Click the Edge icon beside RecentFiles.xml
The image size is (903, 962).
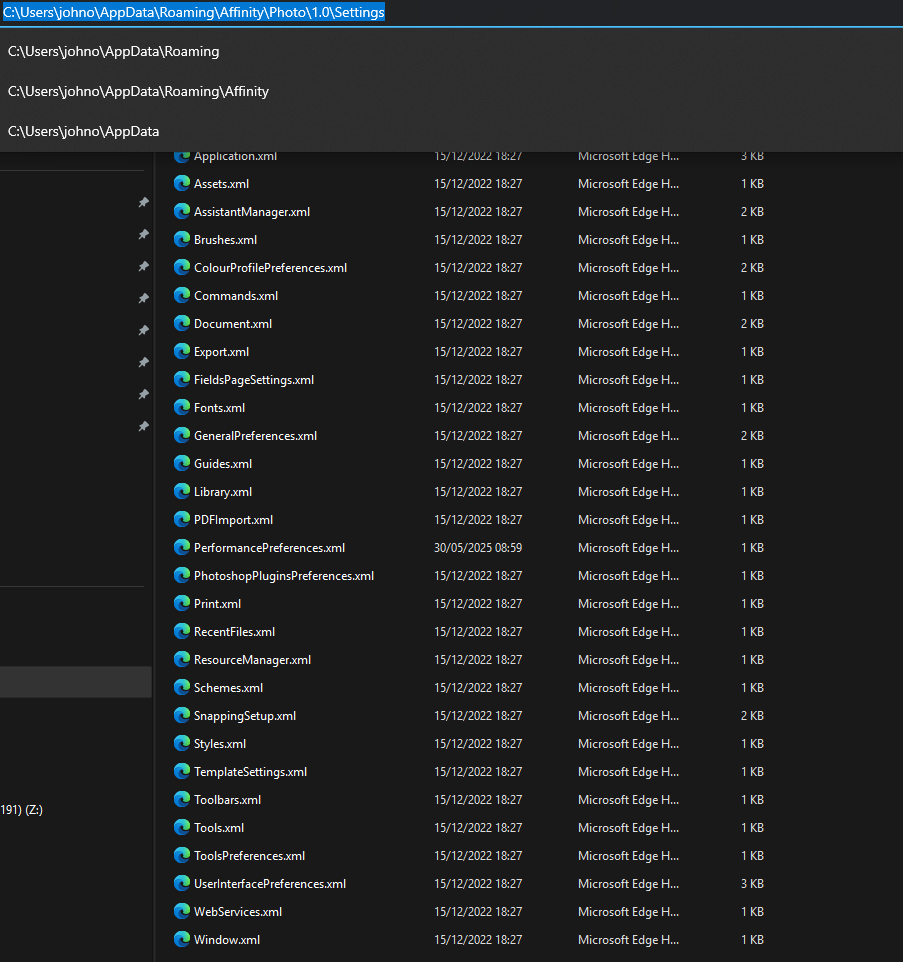point(182,631)
